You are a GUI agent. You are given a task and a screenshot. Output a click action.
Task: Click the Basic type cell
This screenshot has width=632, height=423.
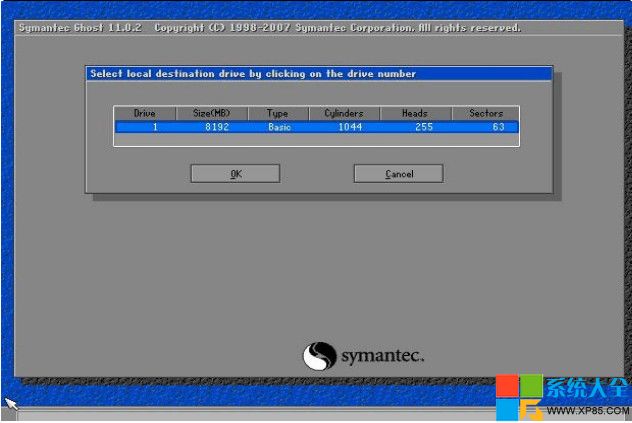[279, 127]
